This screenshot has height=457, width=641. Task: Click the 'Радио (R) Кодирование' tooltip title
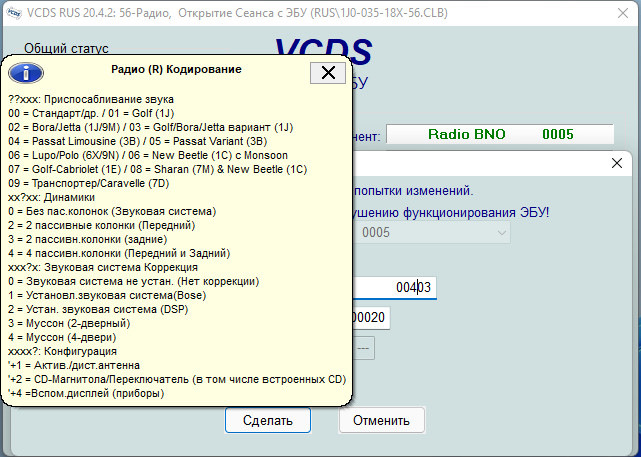(176, 69)
